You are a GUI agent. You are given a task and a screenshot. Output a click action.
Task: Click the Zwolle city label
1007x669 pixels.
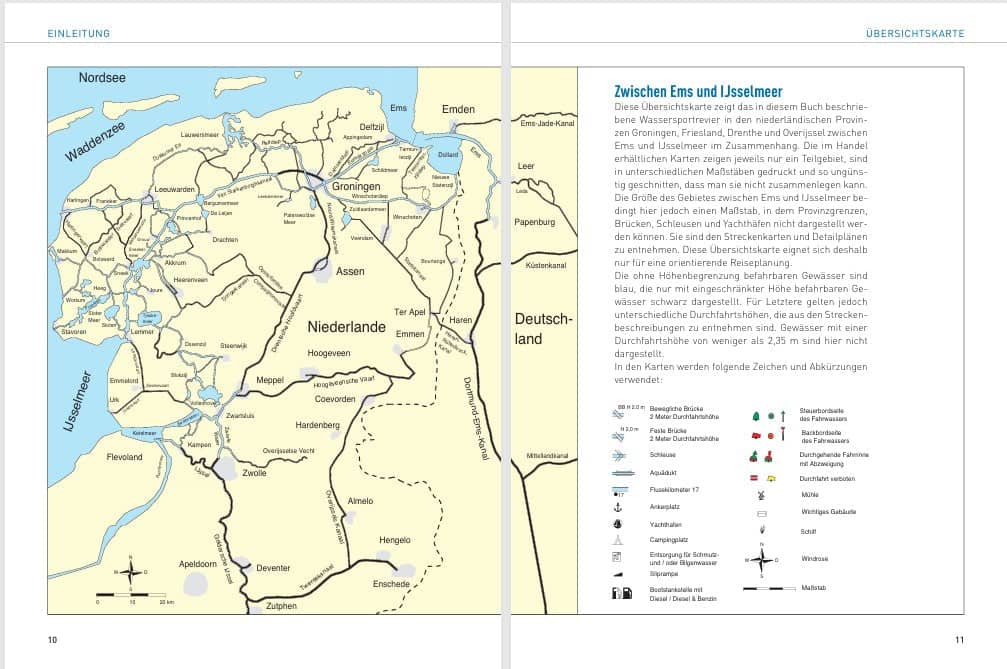(x=254, y=473)
